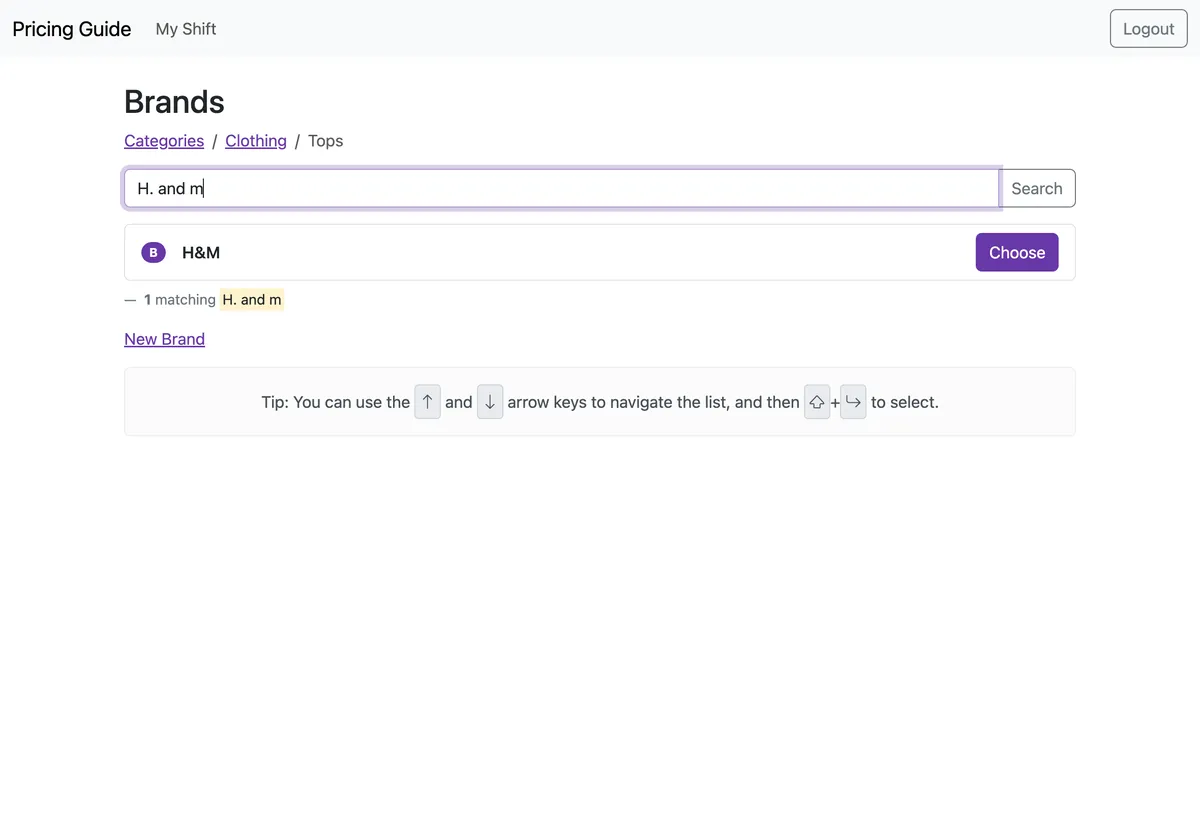1200x834 pixels.
Task: Click the Brands page heading
Action: click(174, 102)
